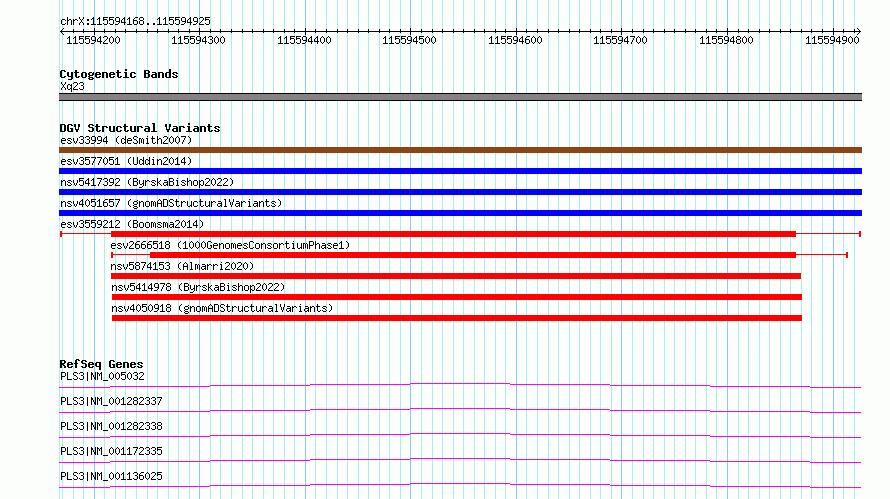Open variant nsv4050918 (gnomADStructuralVariants) label

[x=222, y=308]
